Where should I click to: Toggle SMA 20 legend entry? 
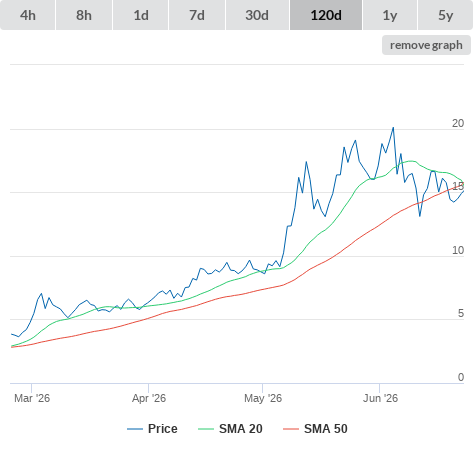coord(241,429)
